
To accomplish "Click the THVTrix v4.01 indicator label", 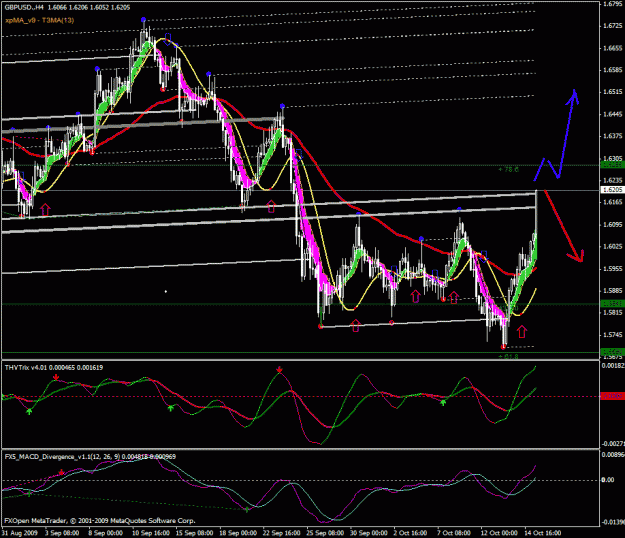I will click(53, 367).
